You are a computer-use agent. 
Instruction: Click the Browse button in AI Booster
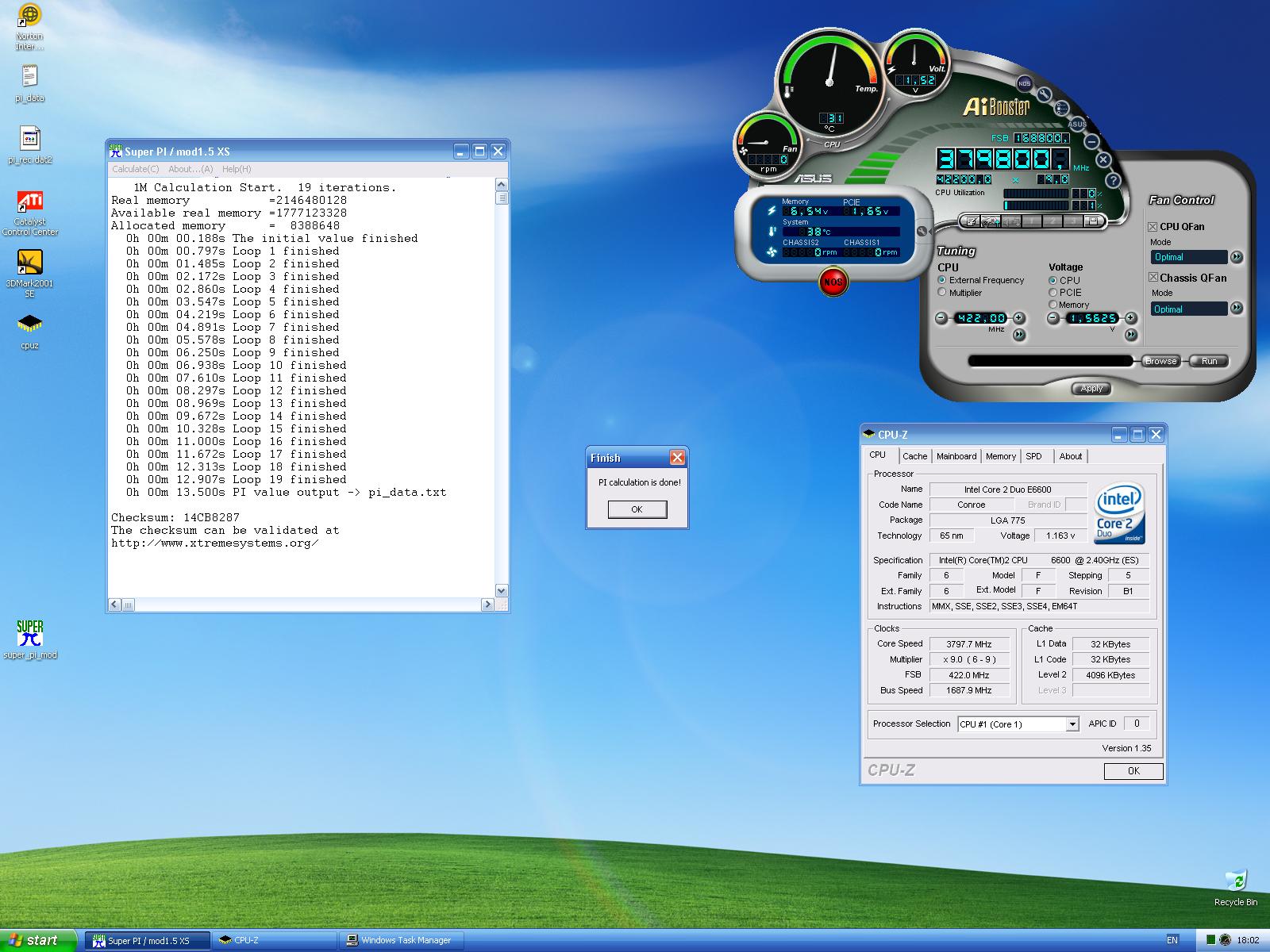(x=1160, y=361)
